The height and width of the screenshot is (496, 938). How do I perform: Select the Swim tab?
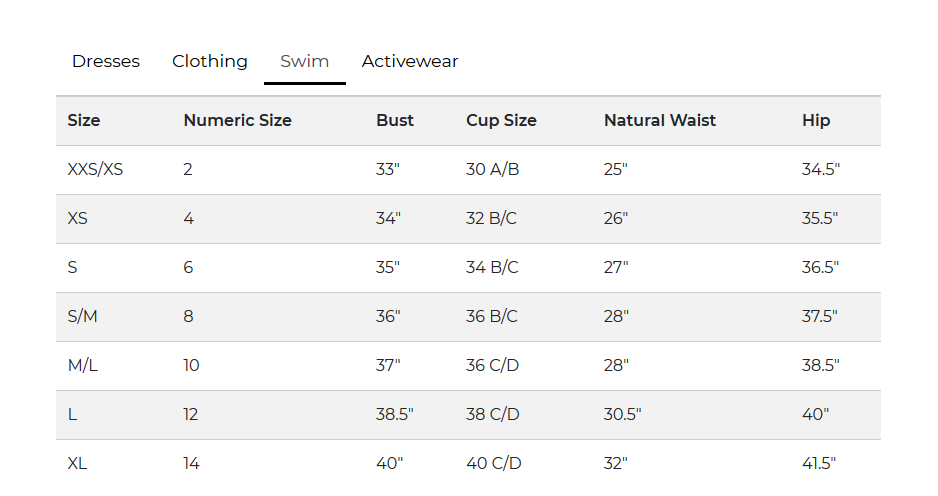(304, 61)
